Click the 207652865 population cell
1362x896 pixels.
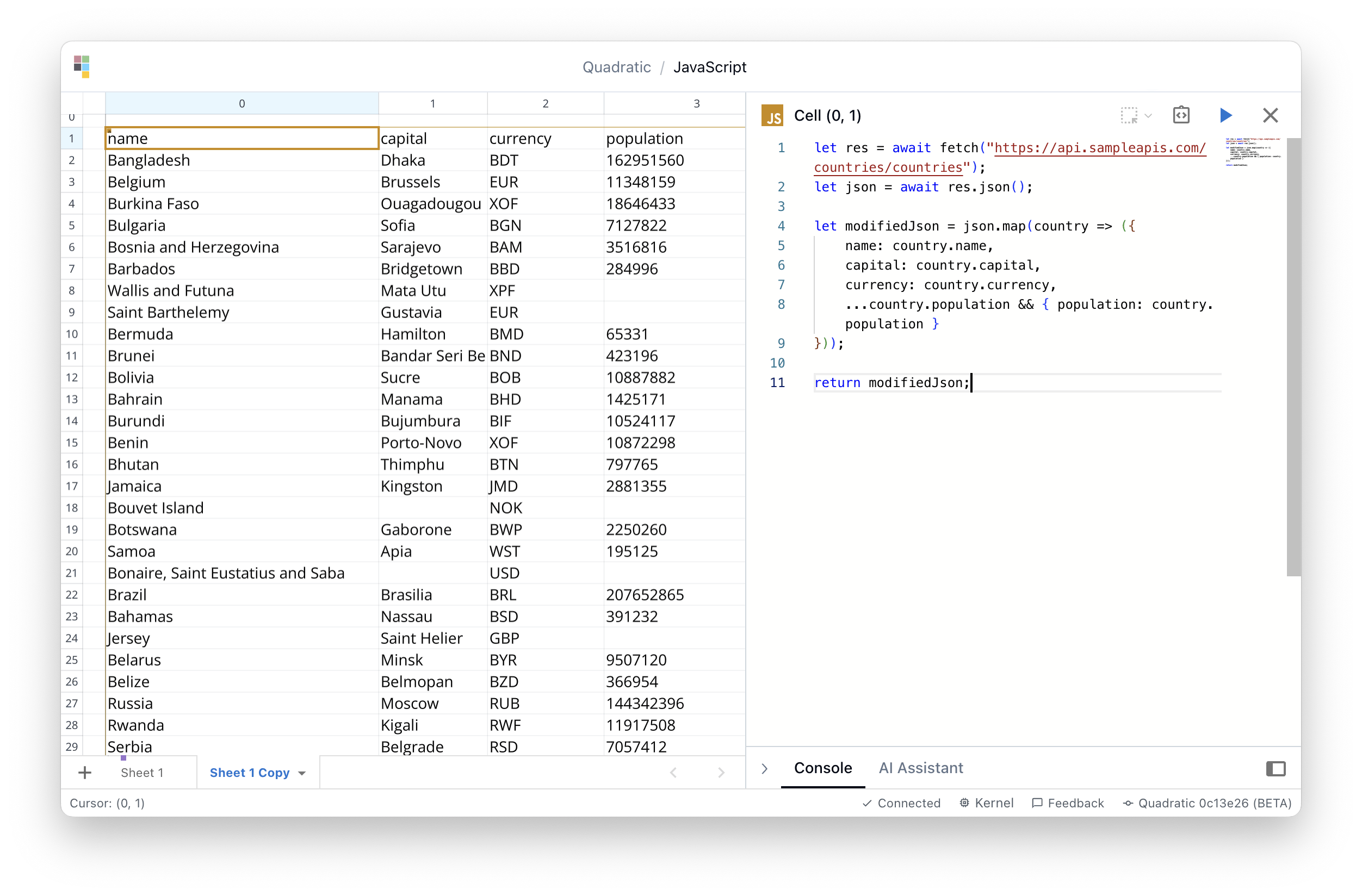674,594
